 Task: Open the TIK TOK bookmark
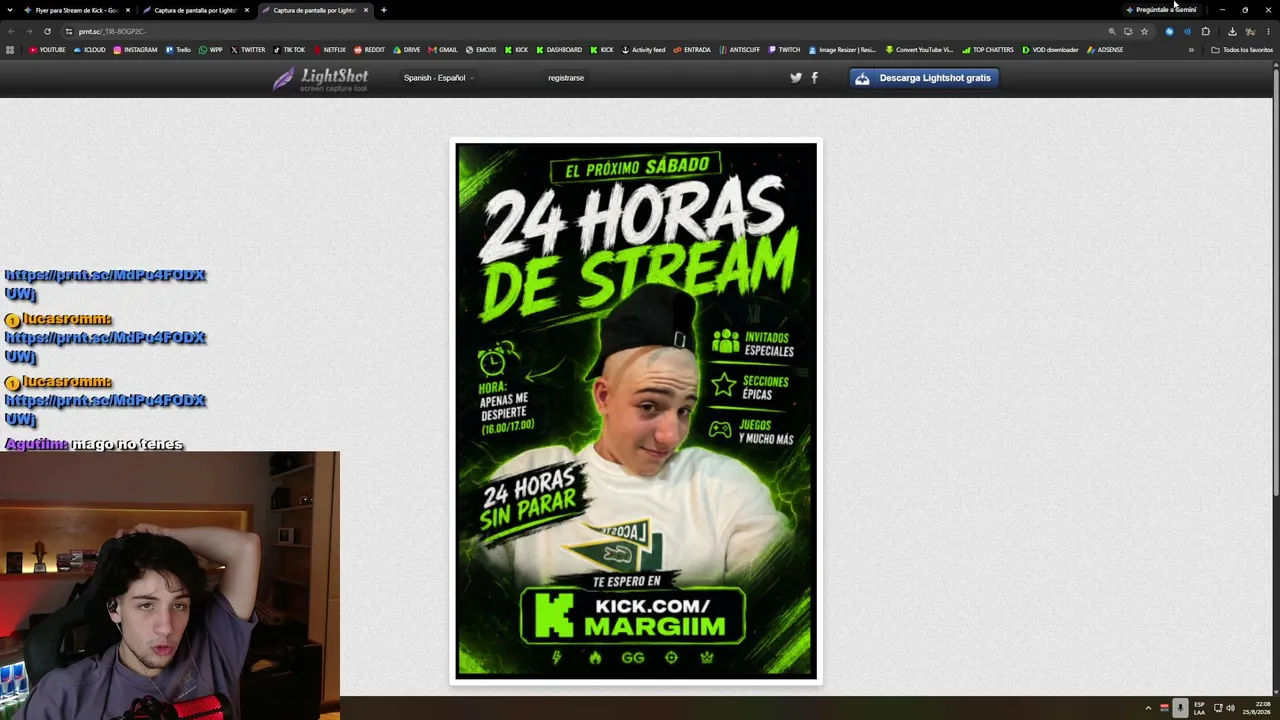click(289, 50)
